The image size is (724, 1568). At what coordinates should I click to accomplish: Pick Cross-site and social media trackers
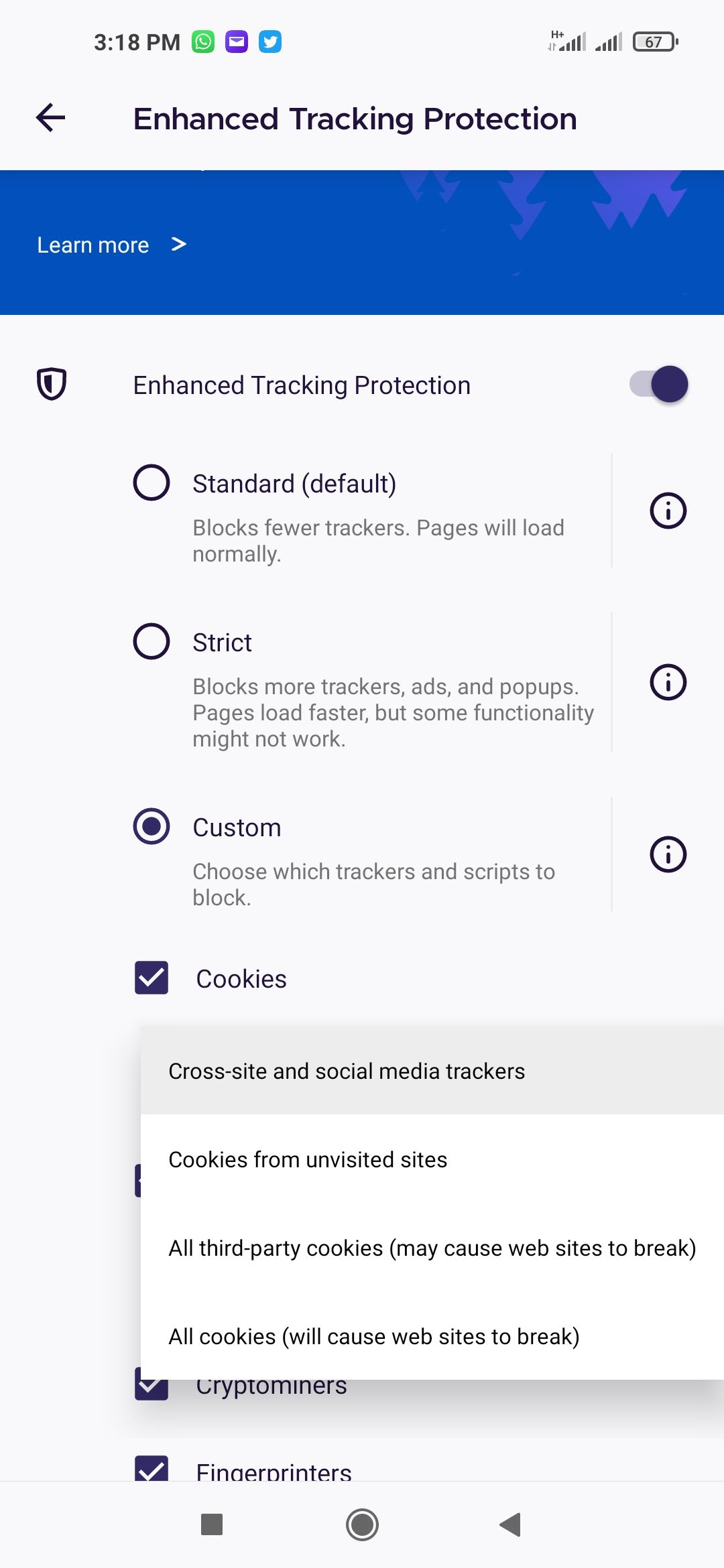pos(346,1070)
